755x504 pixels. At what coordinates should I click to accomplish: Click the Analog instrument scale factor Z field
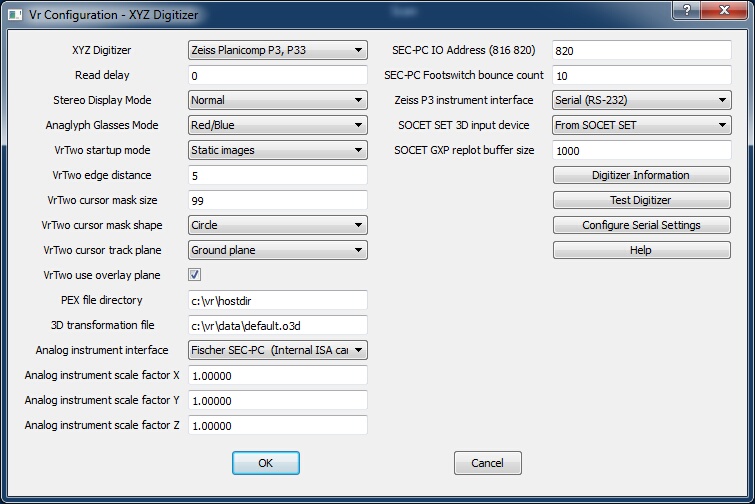pyautogui.click(x=277, y=426)
